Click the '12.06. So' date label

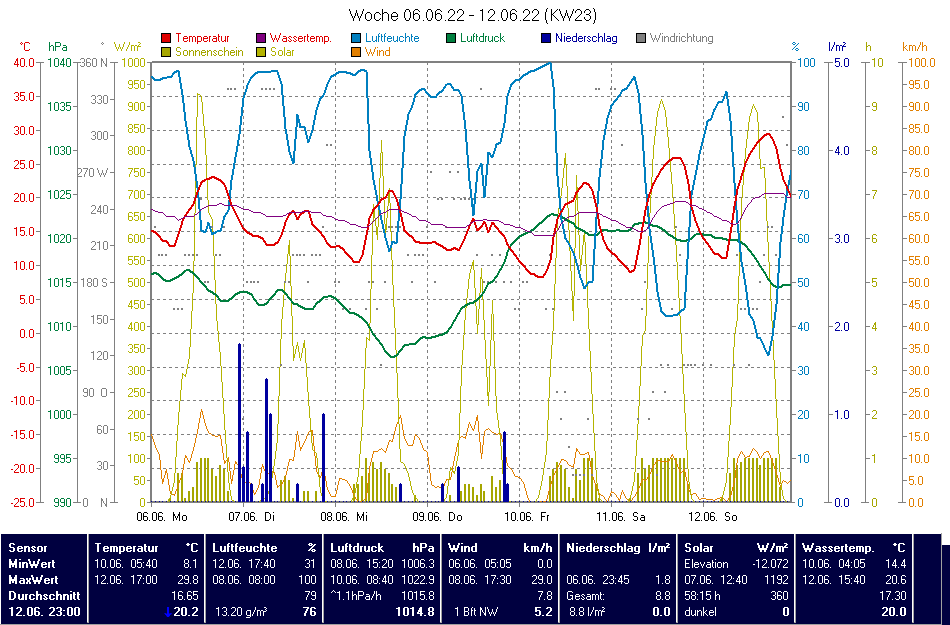click(x=713, y=517)
